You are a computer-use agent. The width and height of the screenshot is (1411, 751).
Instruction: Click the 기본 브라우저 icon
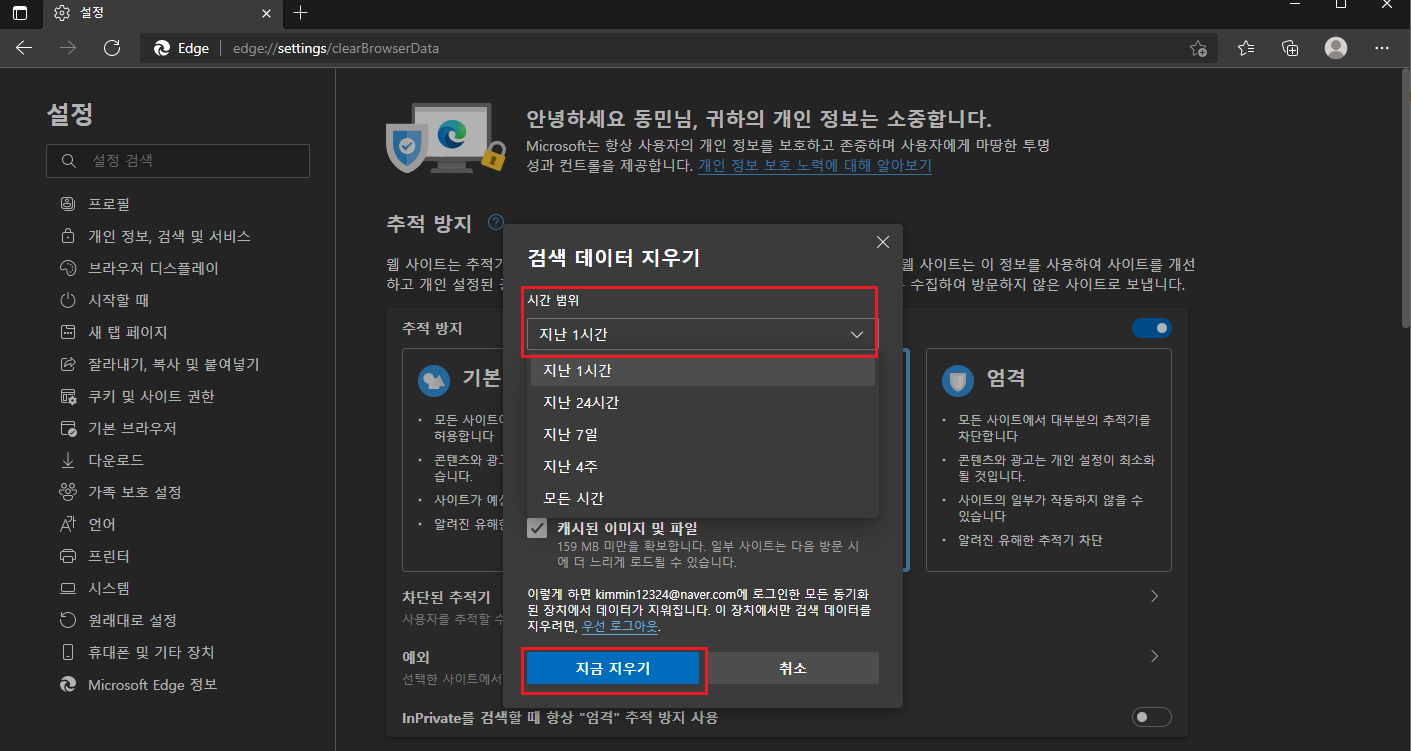tap(68, 428)
